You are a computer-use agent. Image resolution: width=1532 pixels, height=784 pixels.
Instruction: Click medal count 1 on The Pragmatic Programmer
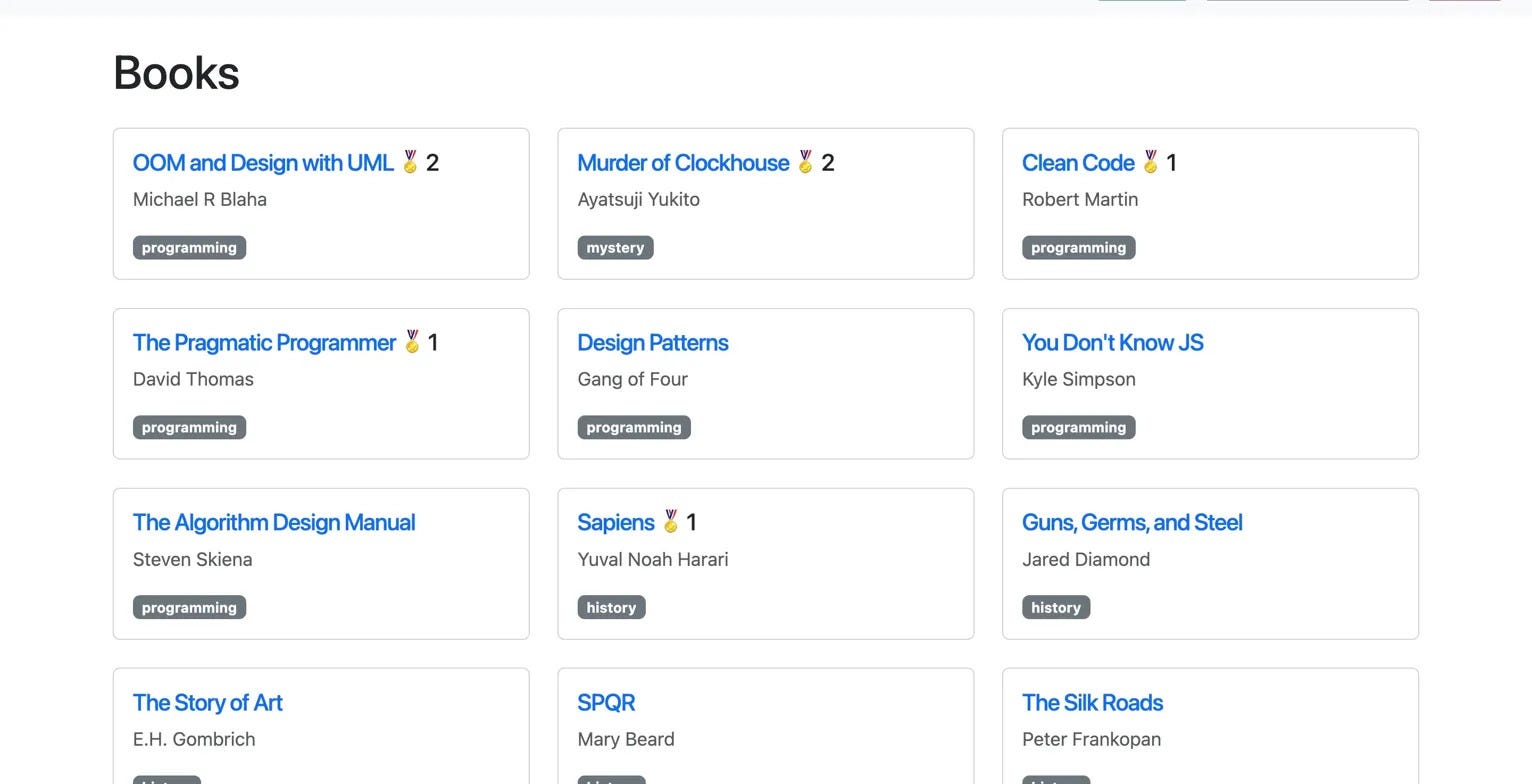(x=433, y=342)
